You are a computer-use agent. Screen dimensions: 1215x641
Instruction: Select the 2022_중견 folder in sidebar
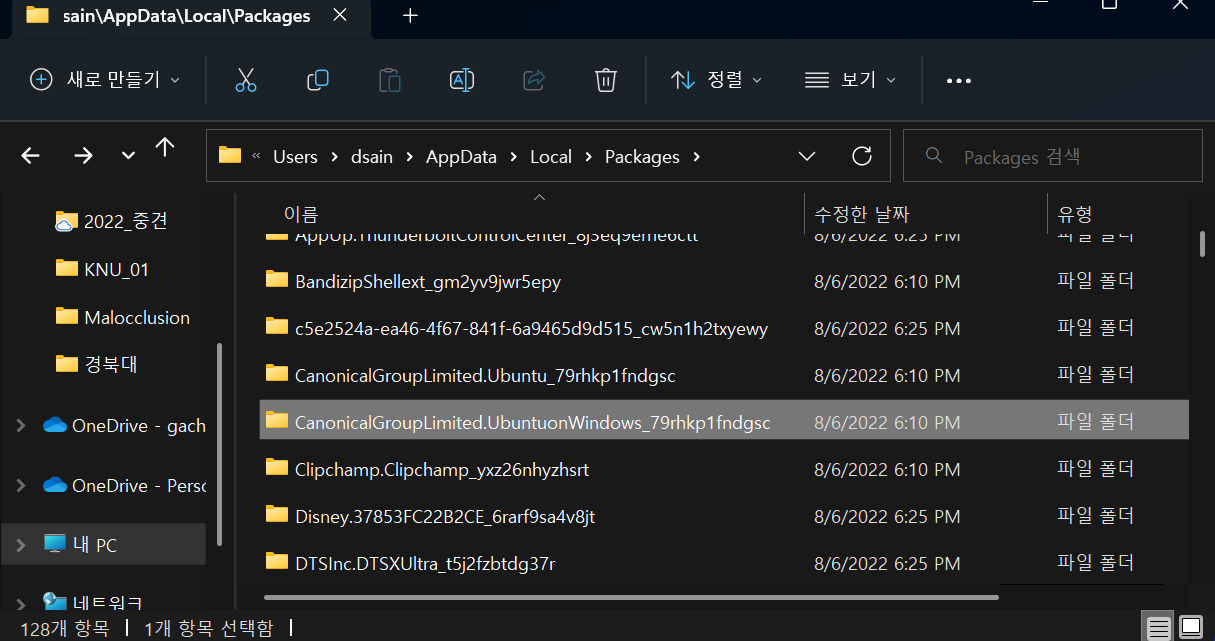(x=125, y=221)
